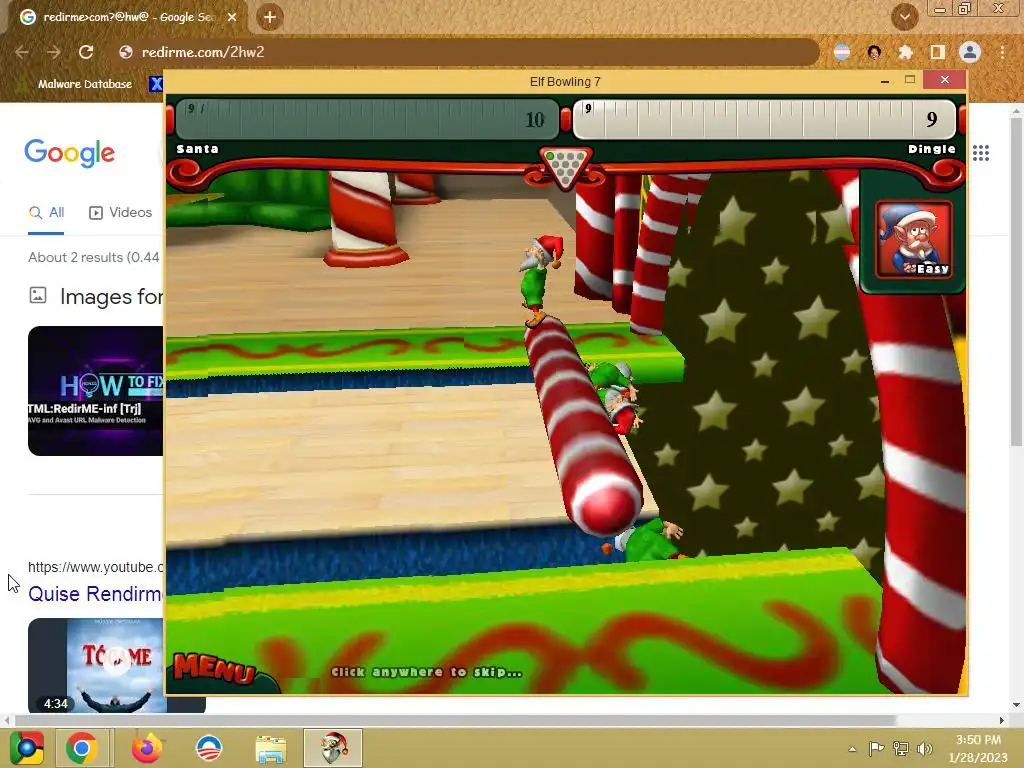Click the 'Images for' heading
This screenshot has height=768, width=1024.
click(x=111, y=296)
